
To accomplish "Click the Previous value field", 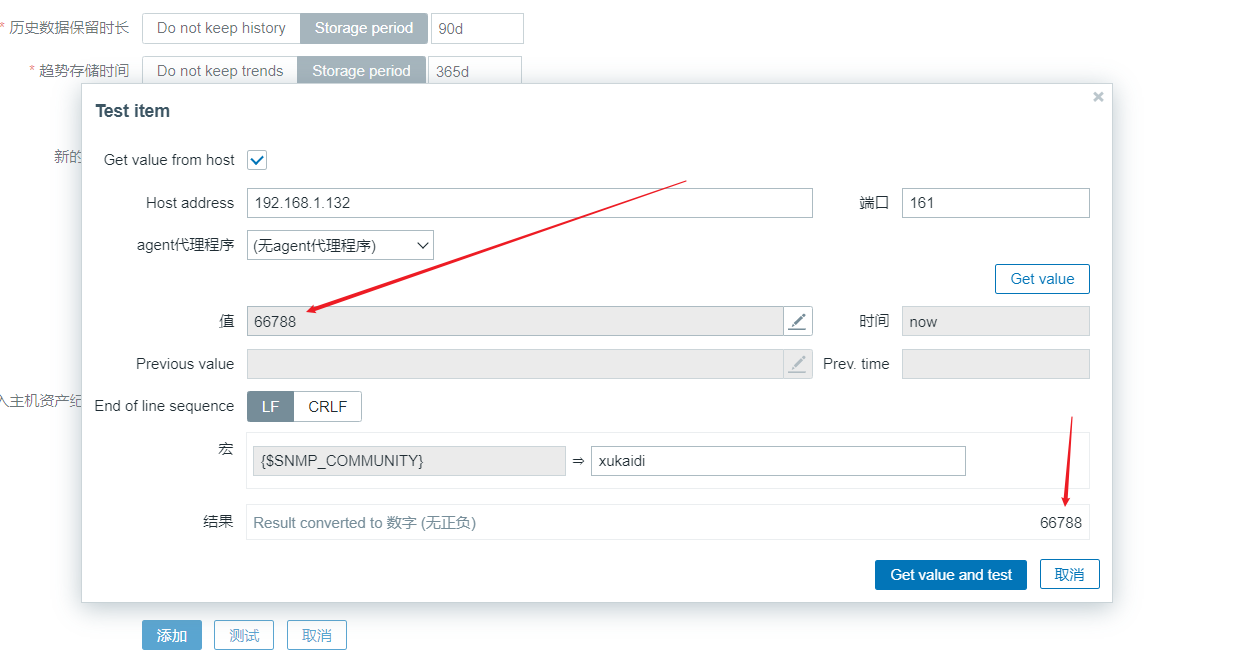I will [x=515, y=364].
